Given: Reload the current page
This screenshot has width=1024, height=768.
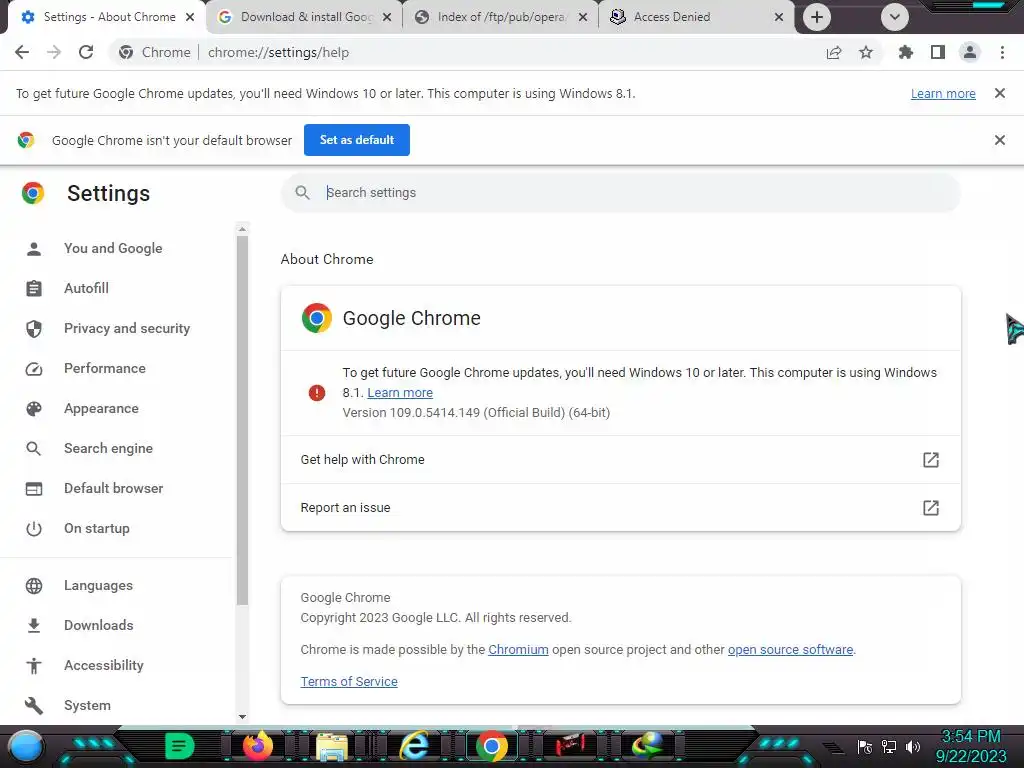Looking at the screenshot, I should pos(86,52).
